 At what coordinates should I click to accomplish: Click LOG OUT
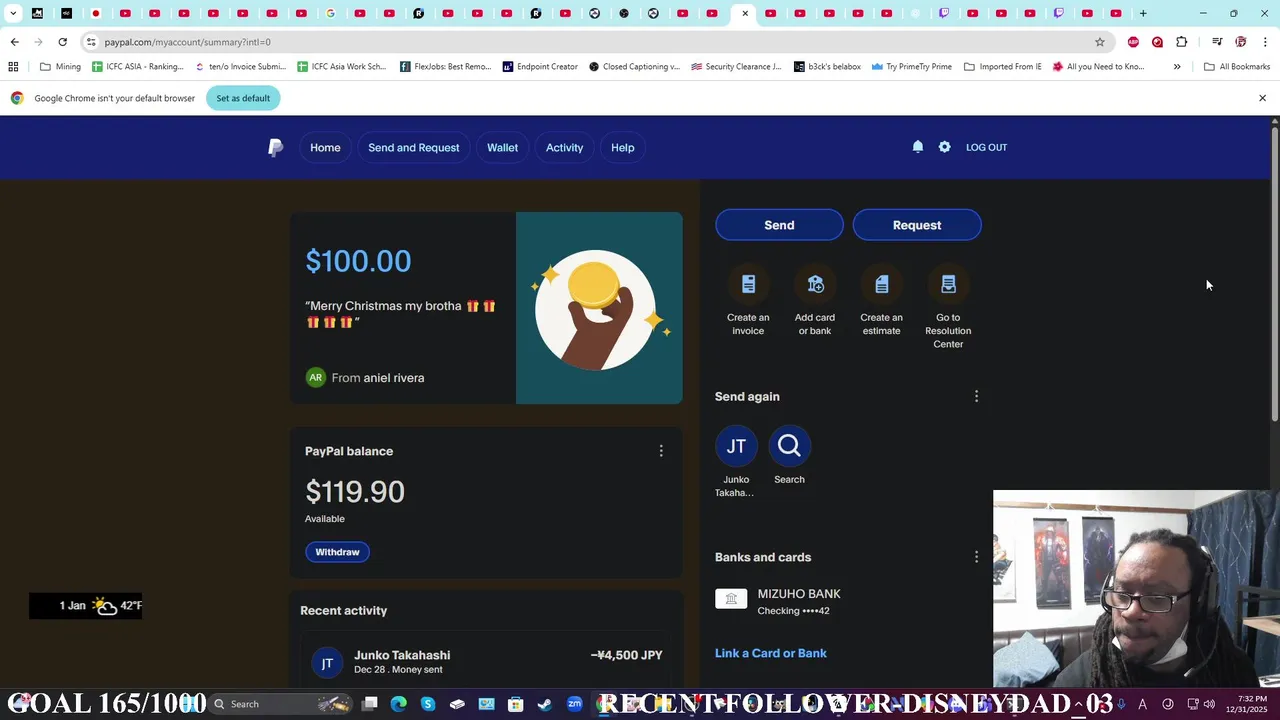click(x=986, y=147)
